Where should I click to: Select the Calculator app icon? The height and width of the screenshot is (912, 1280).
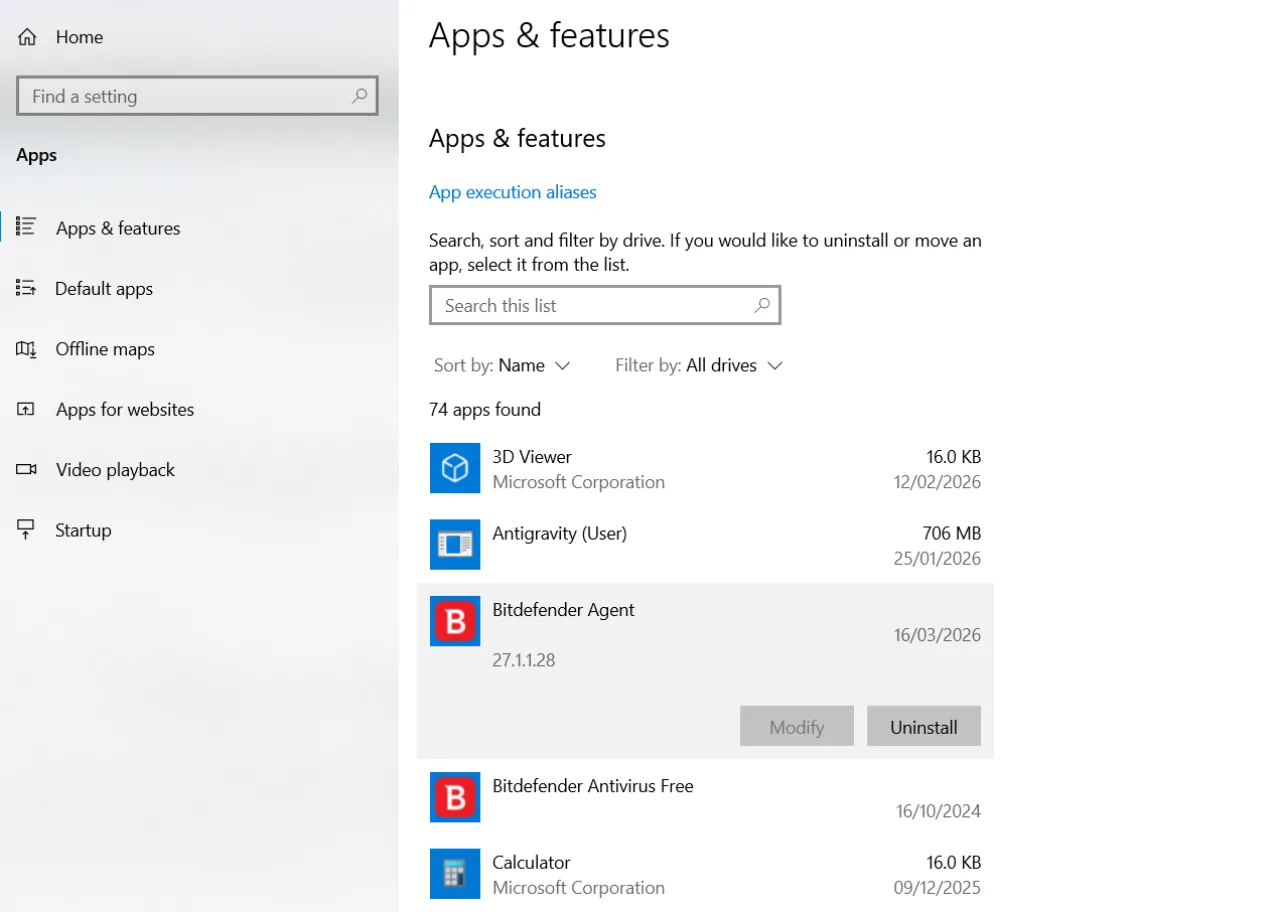[455, 874]
